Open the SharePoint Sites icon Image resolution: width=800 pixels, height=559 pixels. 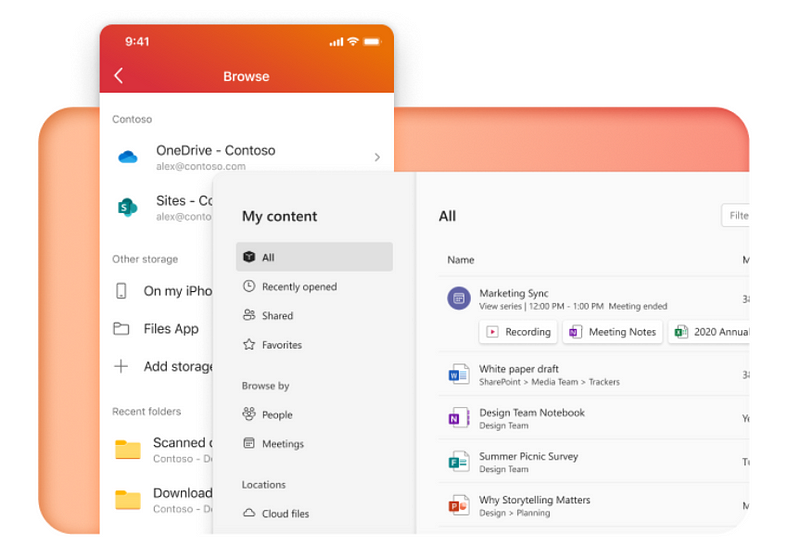[x=128, y=207]
